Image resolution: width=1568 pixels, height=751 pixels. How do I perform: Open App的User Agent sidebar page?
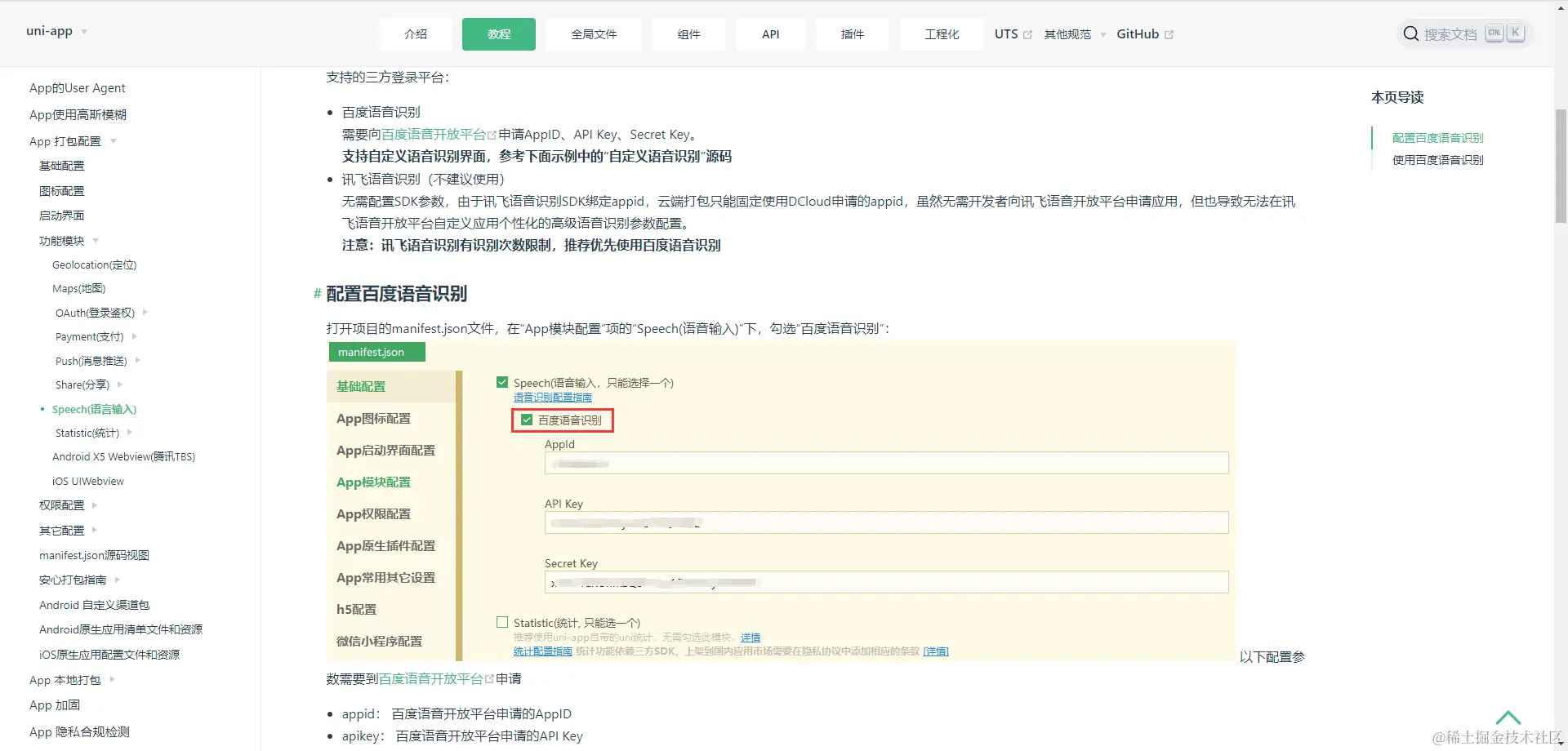coord(78,88)
